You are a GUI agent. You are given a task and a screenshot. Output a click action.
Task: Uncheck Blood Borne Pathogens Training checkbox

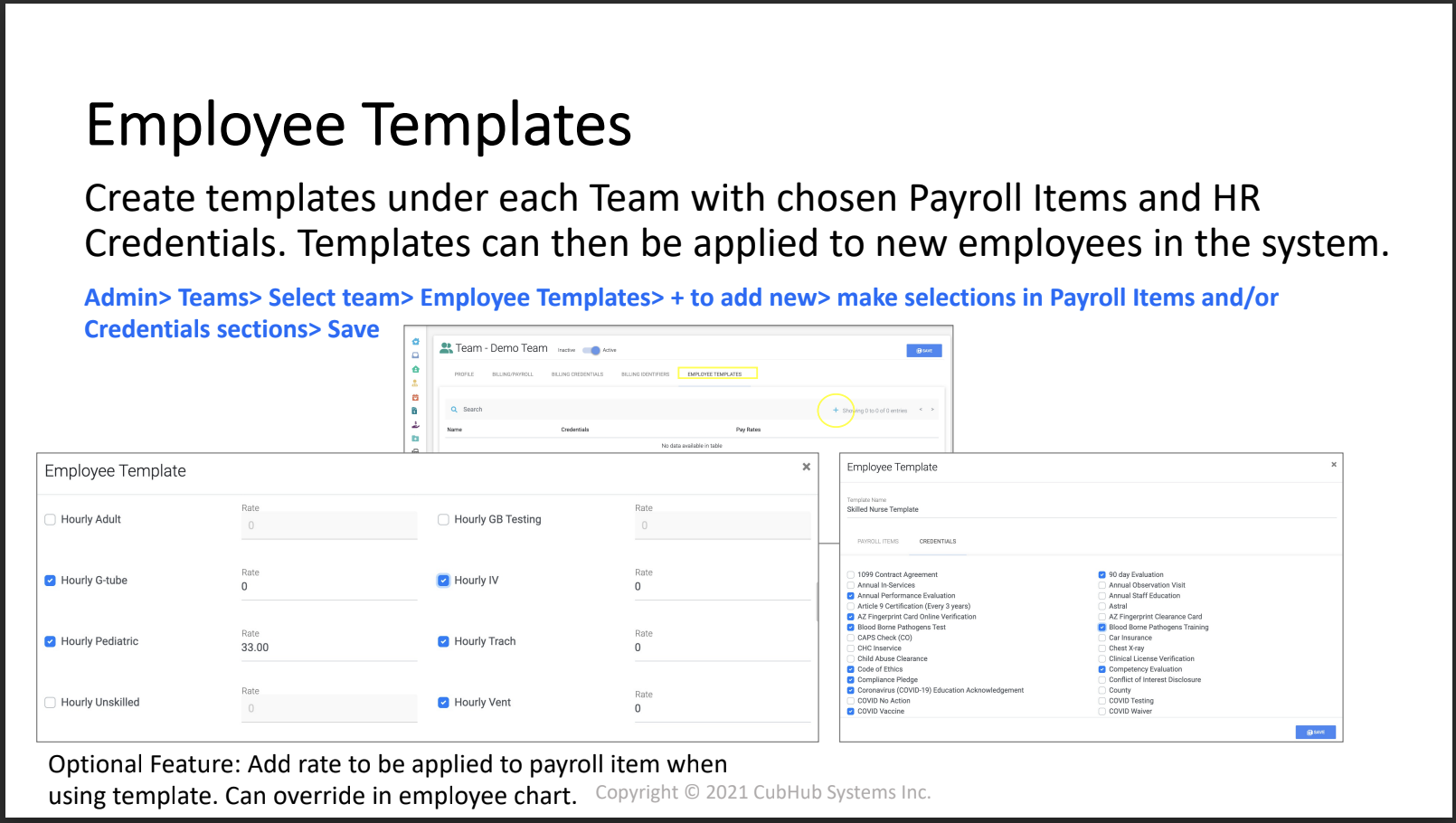[1102, 627]
